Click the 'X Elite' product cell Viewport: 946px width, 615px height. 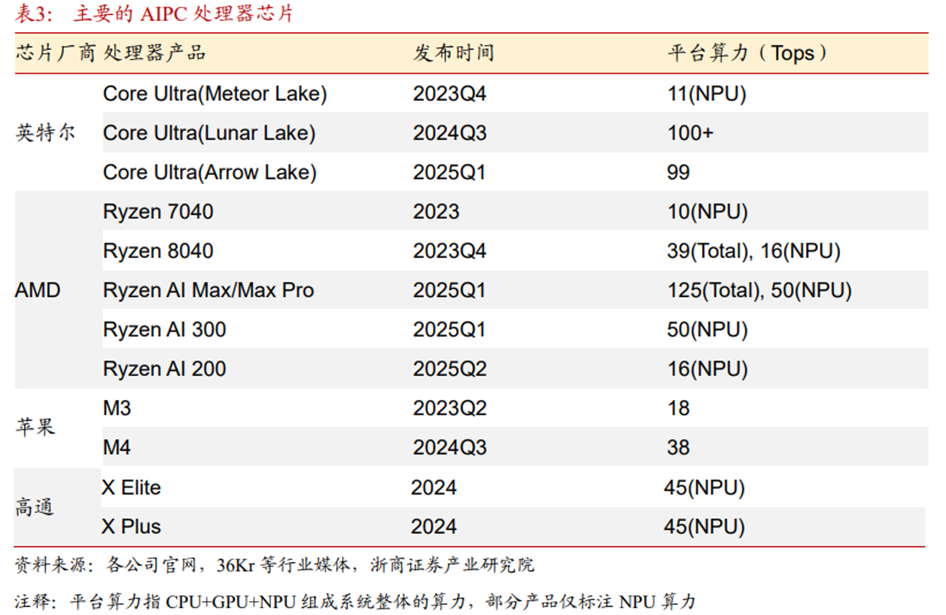tap(131, 487)
